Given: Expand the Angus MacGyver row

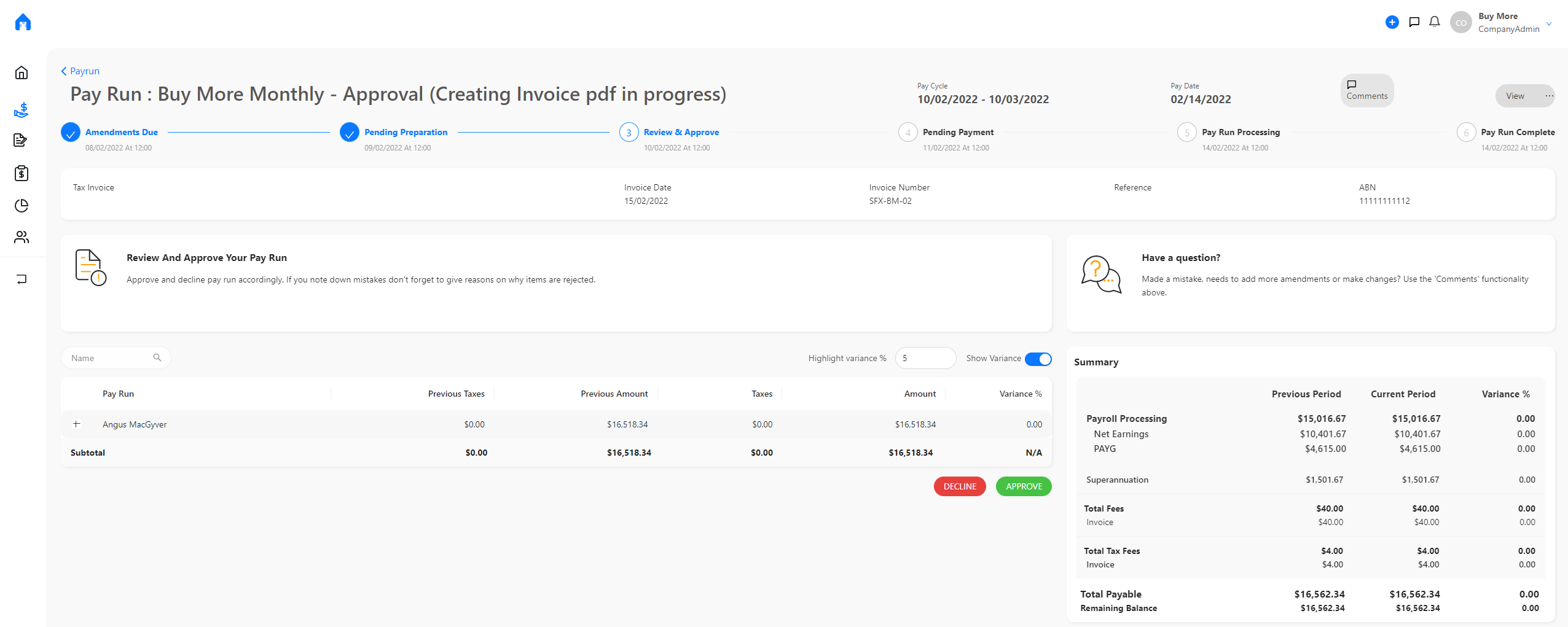Looking at the screenshot, I should 77,424.
